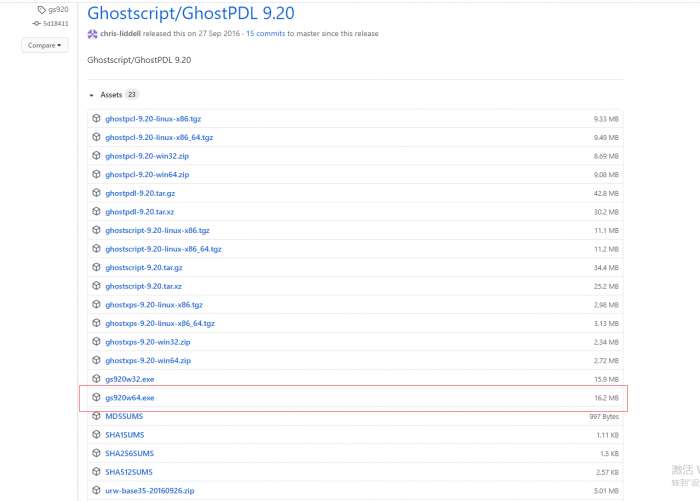The image size is (700, 501).
Task: Download ghostscript-9.20.tar.gz source
Action: [x=144, y=267]
